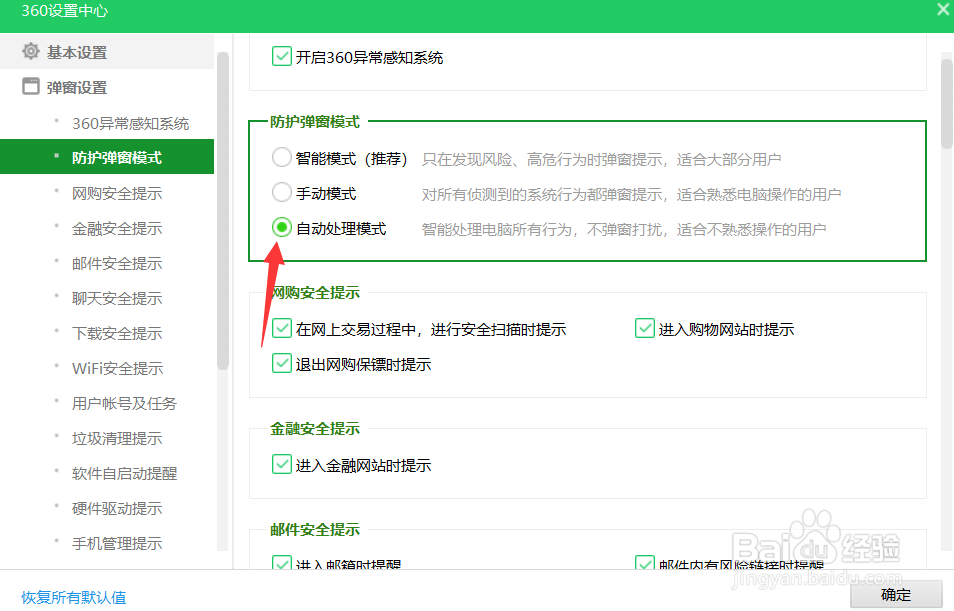The width and height of the screenshot is (954, 611).
Task: Click the 金融安全提示 section heading
Action: [x=315, y=429]
